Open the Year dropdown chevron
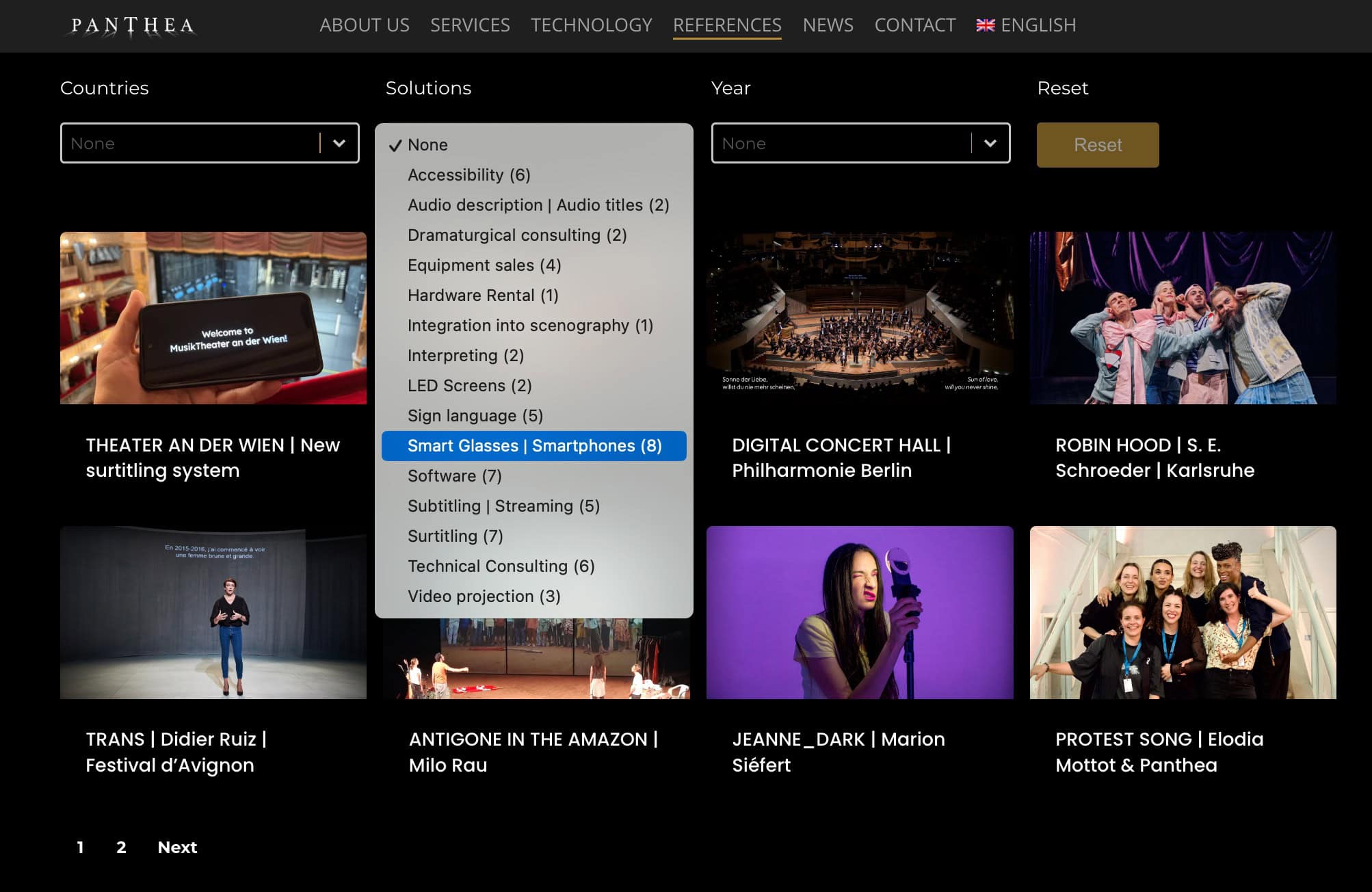 point(990,143)
